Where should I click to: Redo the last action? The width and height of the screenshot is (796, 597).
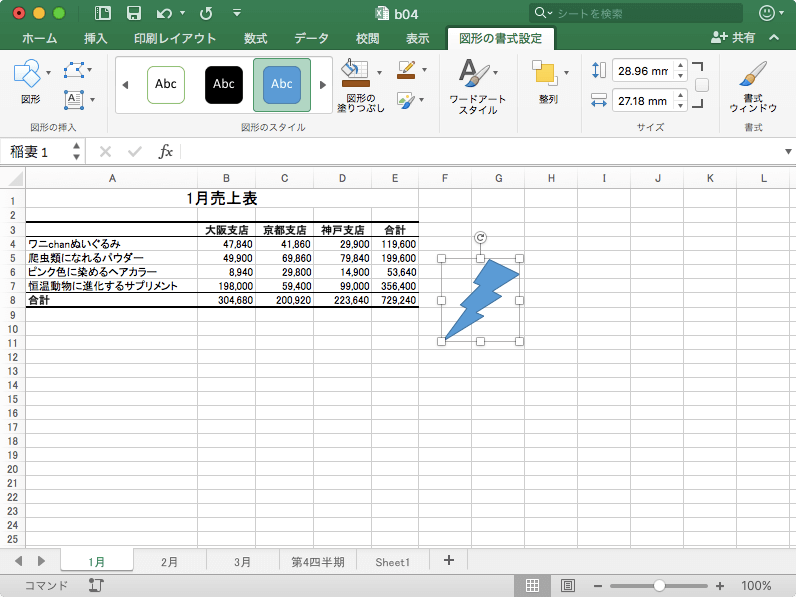pyautogui.click(x=206, y=13)
